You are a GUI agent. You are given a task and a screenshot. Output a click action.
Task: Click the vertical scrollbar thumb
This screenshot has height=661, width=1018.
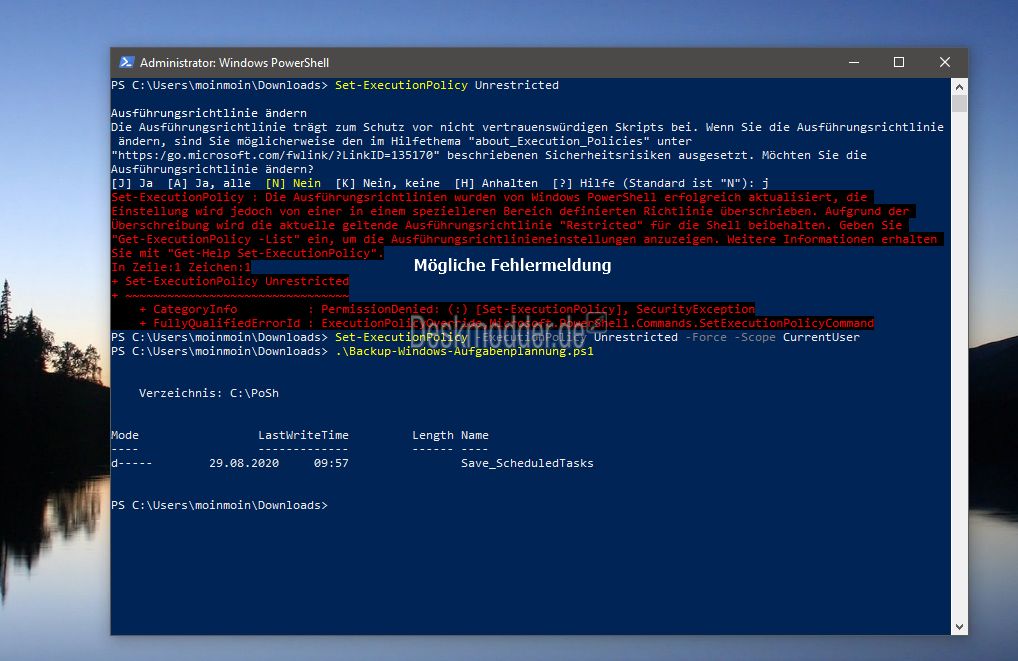pyautogui.click(x=959, y=103)
